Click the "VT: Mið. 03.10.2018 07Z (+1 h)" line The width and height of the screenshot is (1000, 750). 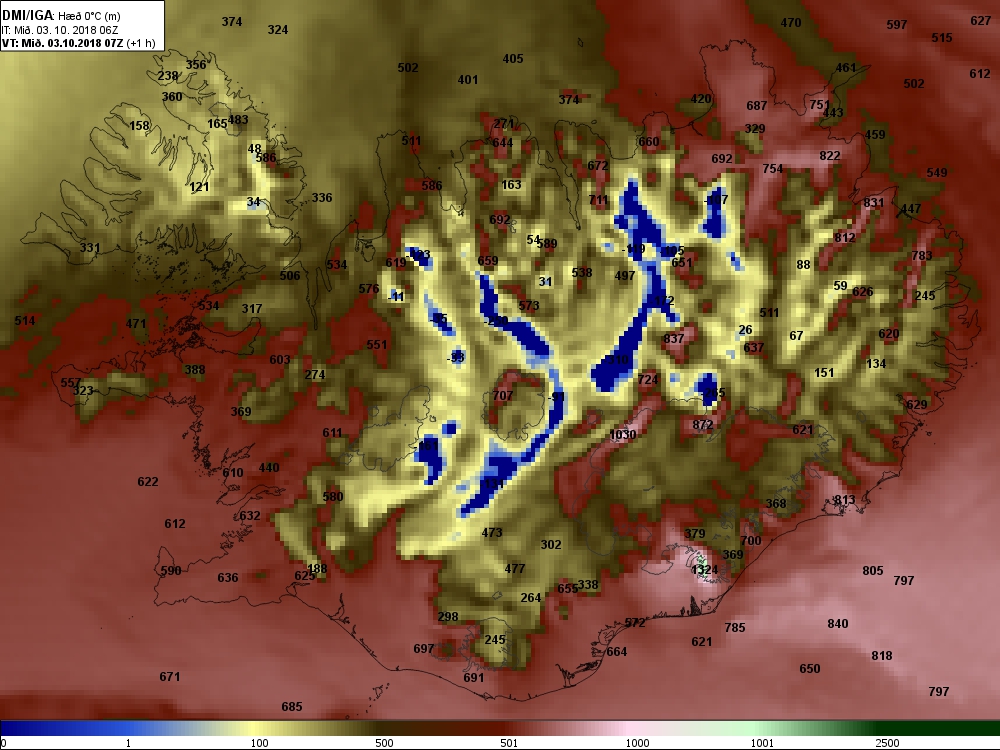coord(78,43)
